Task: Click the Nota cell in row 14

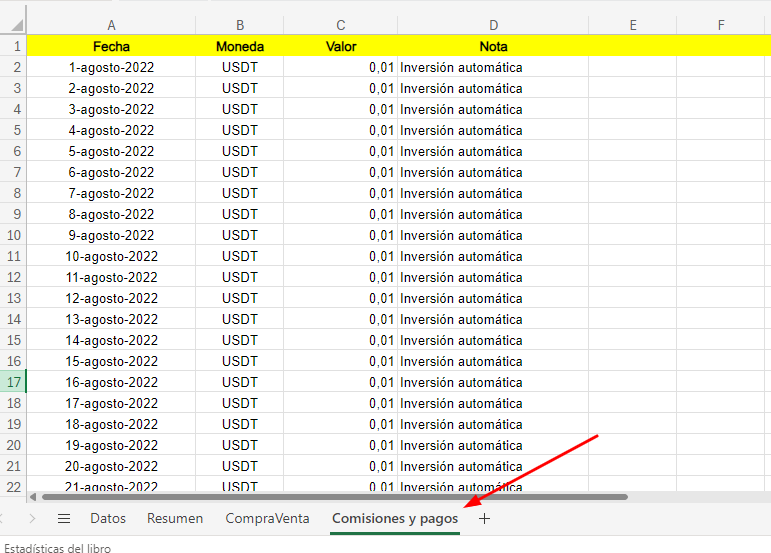Action: tap(493, 319)
